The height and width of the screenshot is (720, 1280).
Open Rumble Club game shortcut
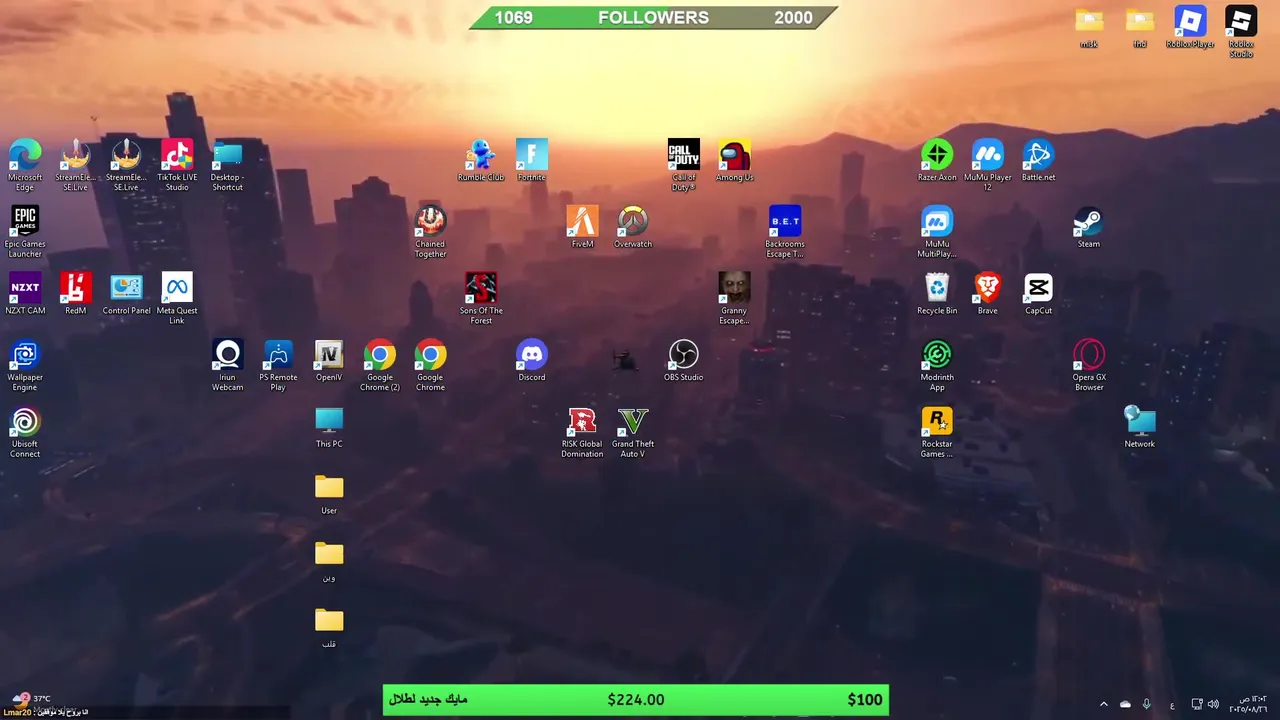(481, 161)
